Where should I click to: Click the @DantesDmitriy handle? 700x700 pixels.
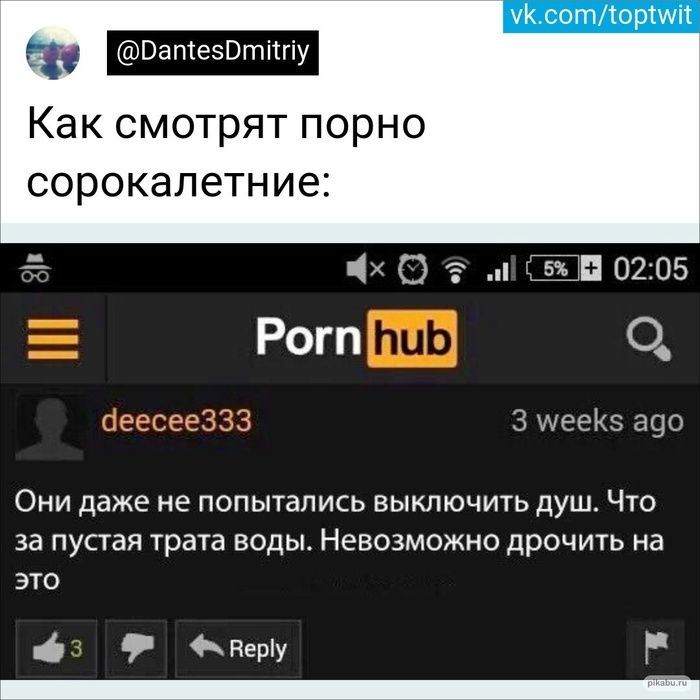[x=212, y=53]
